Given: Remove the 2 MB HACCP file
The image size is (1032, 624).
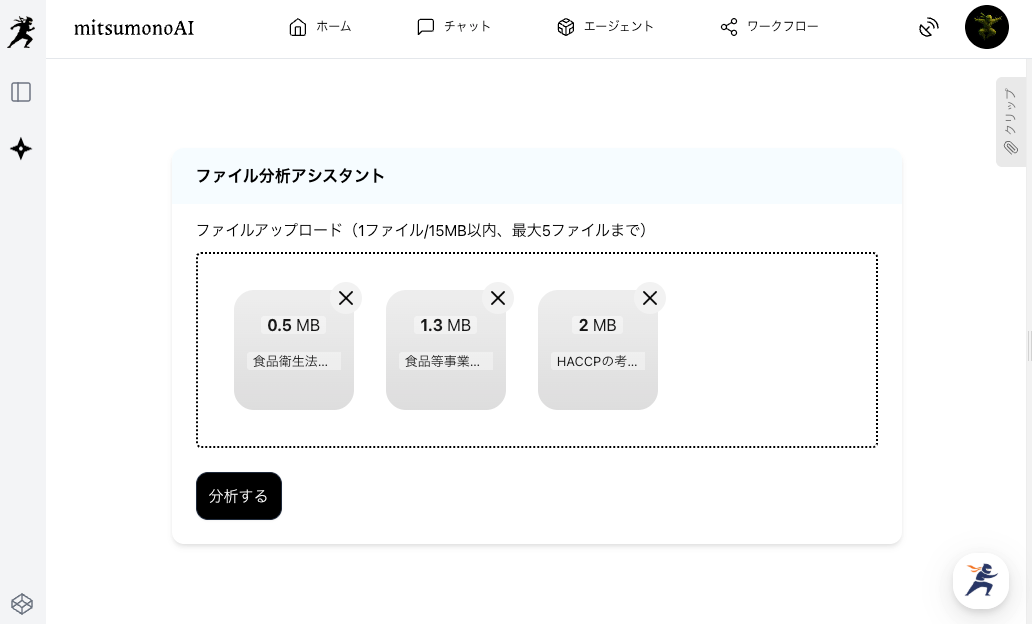Looking at the screenshot, I should [650, 298].
